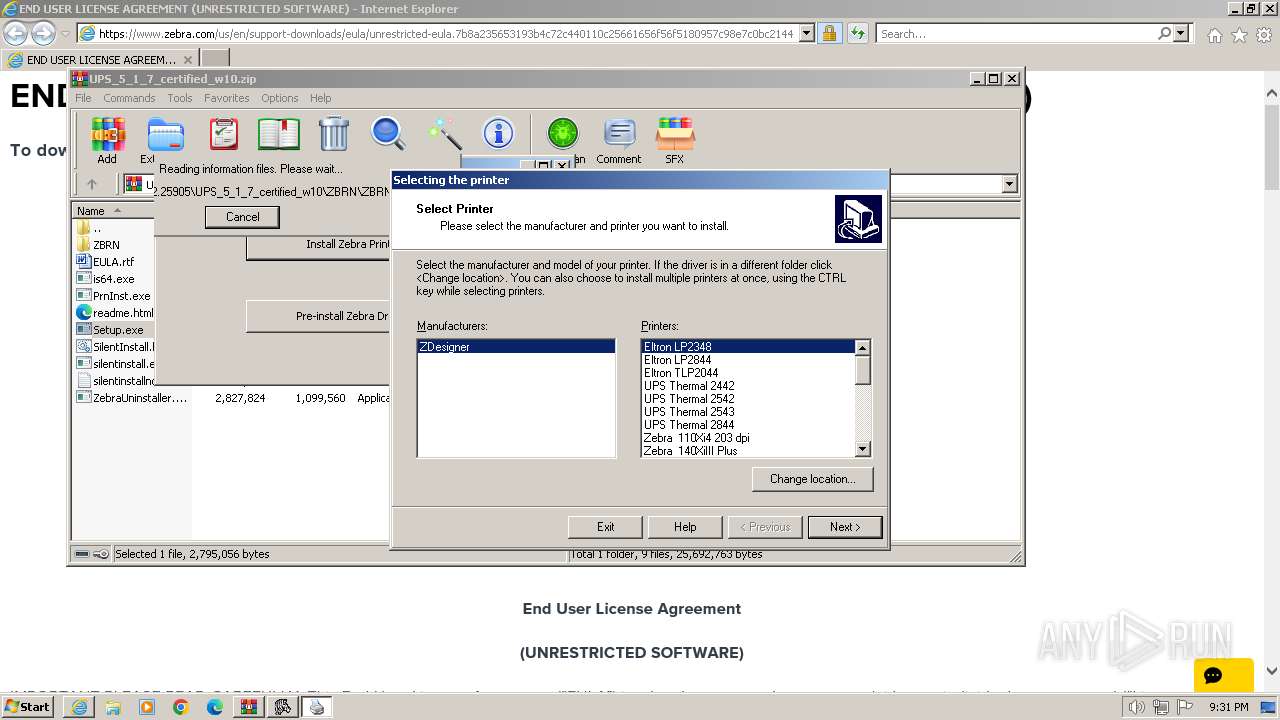Image resolution: width=1280 pixels, height=720 pixels.
Task: Open the WinRAR Help menu
Action: [x=320, y=98]
